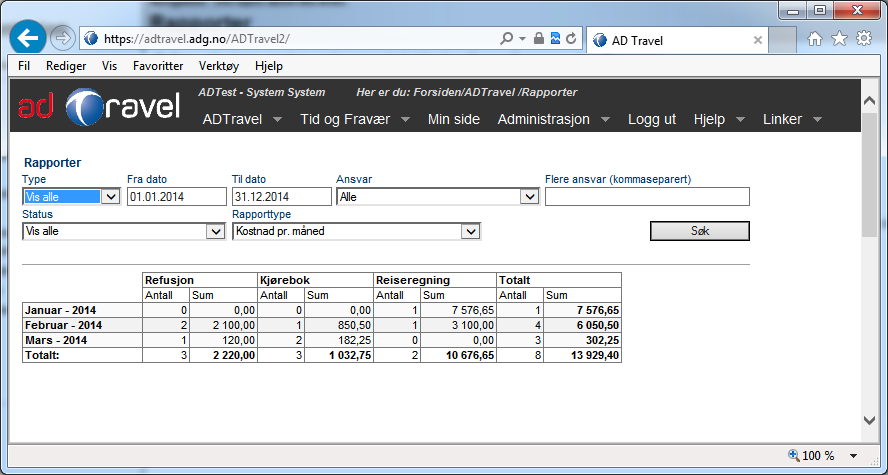Image resolution: width=888 pixels, height=475 pixels.
Task: Open the Rediger menu
Action: (x=66, y=66)
